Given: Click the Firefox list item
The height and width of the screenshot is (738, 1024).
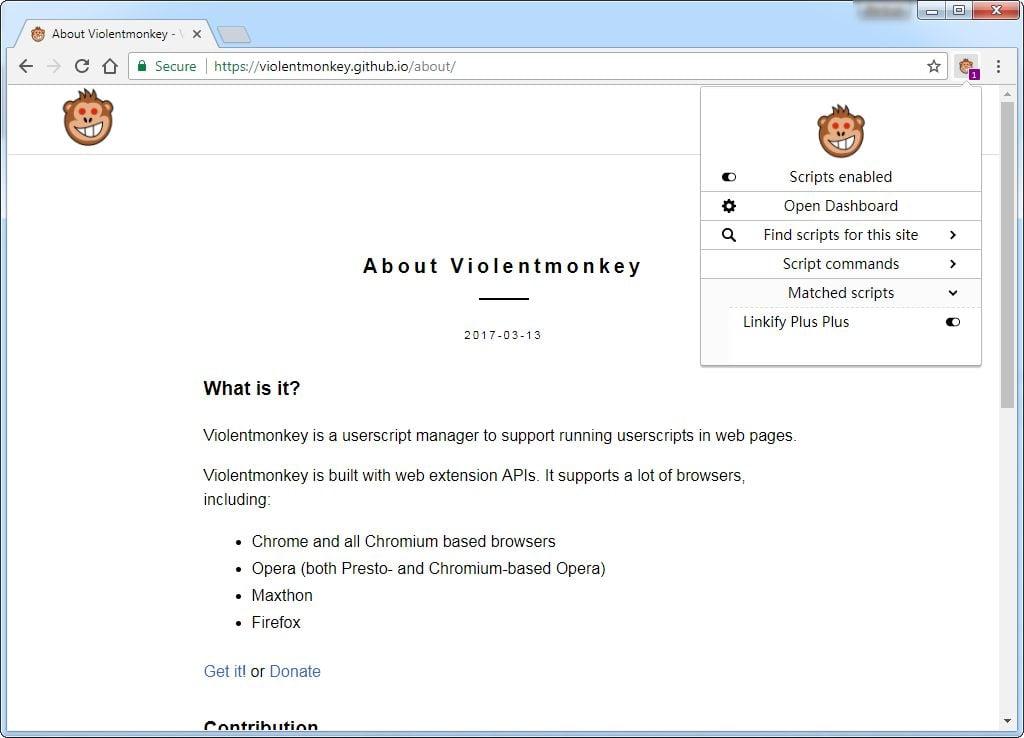Looking at the screenshot, I should click(276, 622).
